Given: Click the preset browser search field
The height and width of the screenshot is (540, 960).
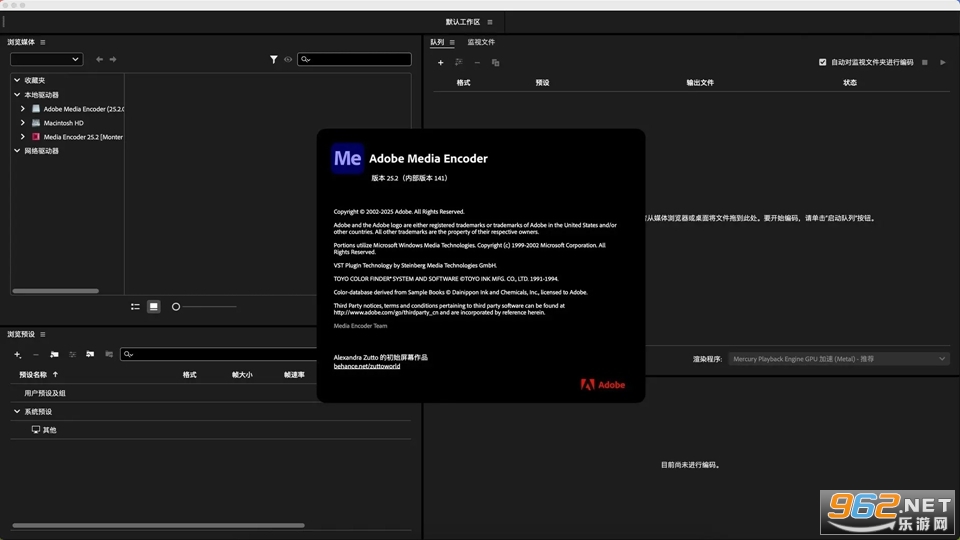Looking at the screenshot, I should 219,354.
